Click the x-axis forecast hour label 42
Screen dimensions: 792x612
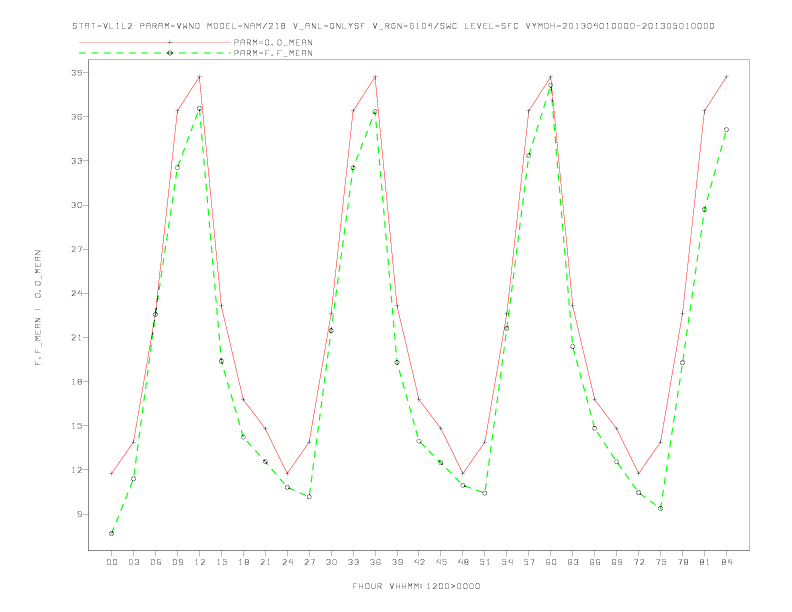(x=419, y=562)
